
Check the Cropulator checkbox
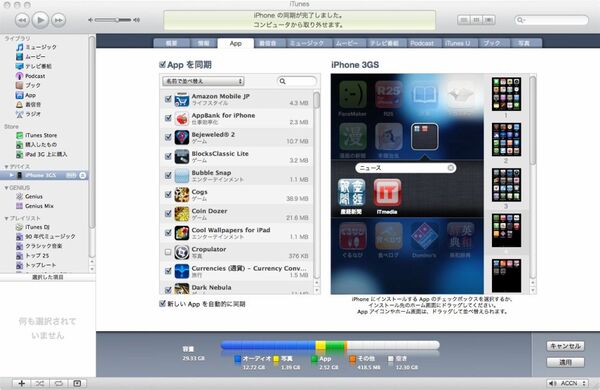pyautogui.click(x=168, y=252)
